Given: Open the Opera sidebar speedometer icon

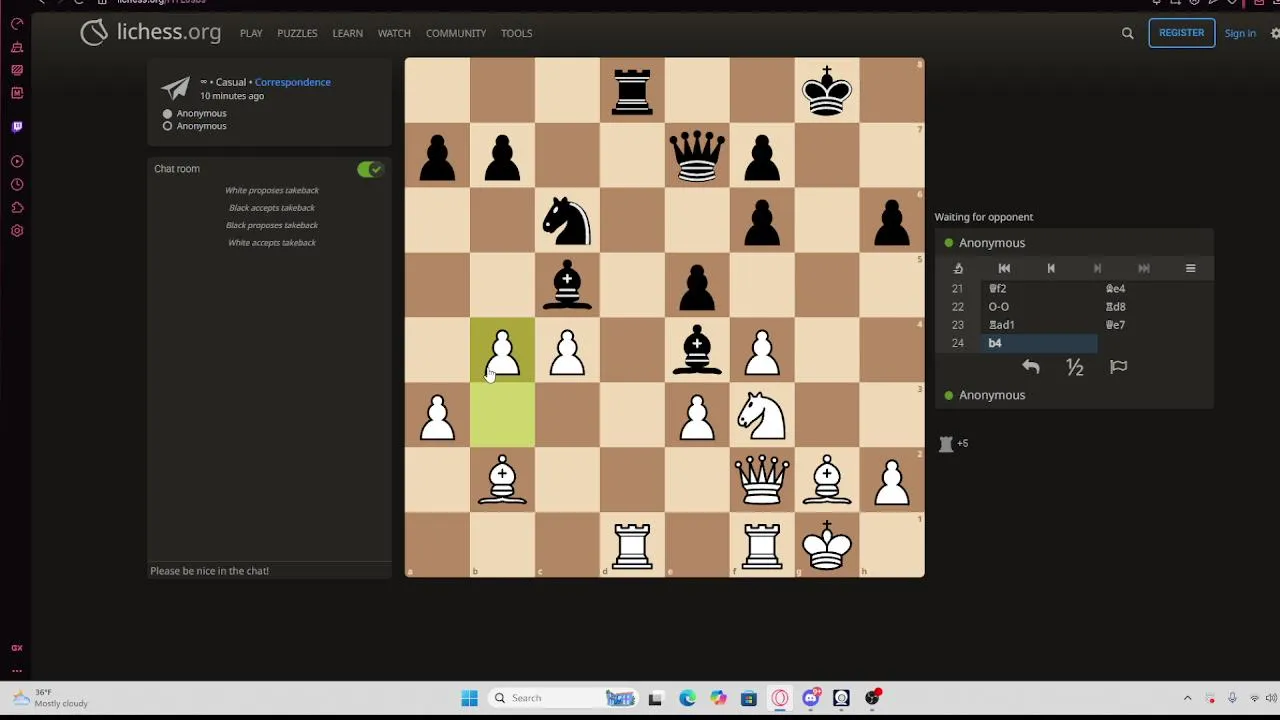Looking at the screenshot, I should 17,24.
